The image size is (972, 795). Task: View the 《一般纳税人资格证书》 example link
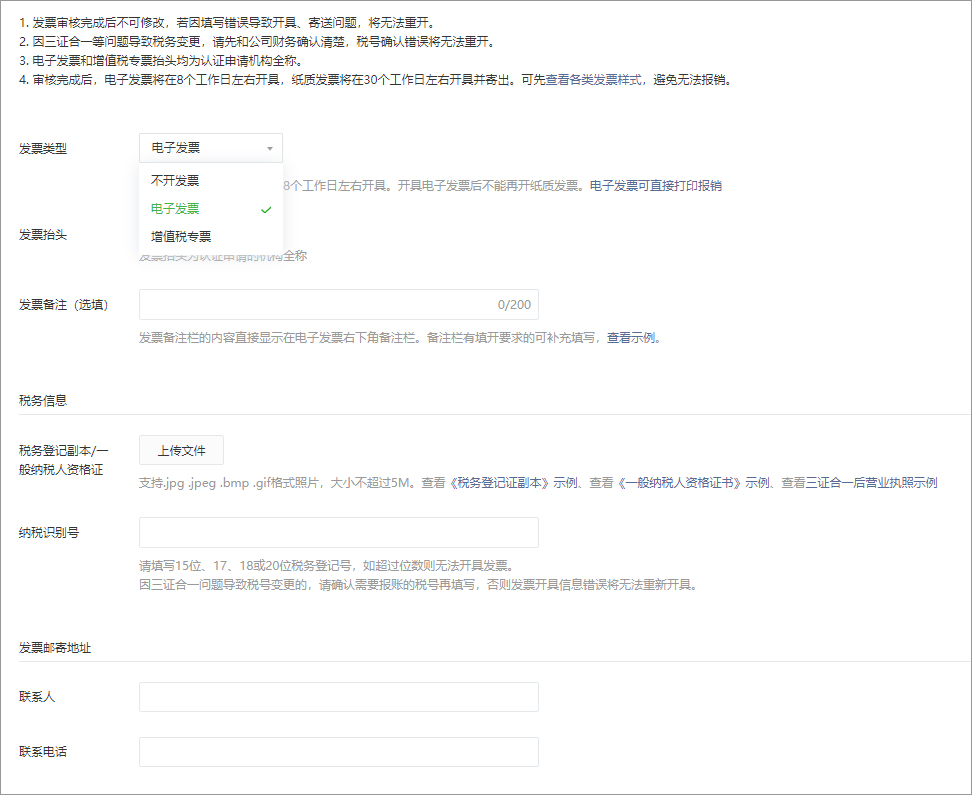tap(679, 483)
